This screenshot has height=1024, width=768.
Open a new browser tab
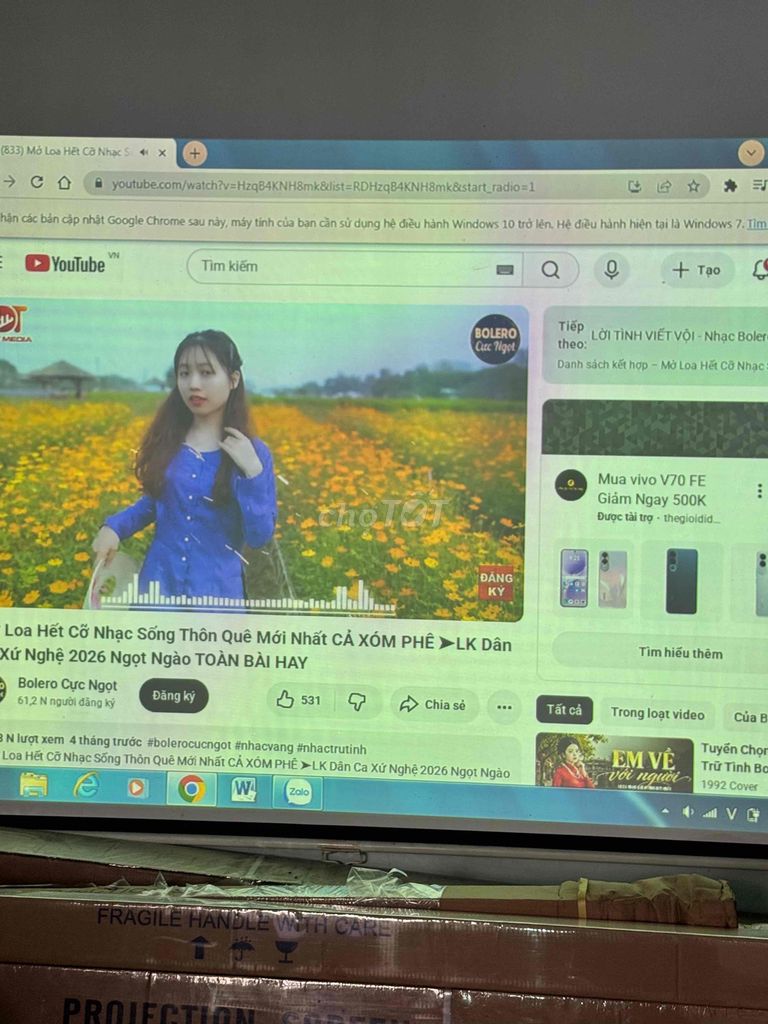(x=194, y=154)
